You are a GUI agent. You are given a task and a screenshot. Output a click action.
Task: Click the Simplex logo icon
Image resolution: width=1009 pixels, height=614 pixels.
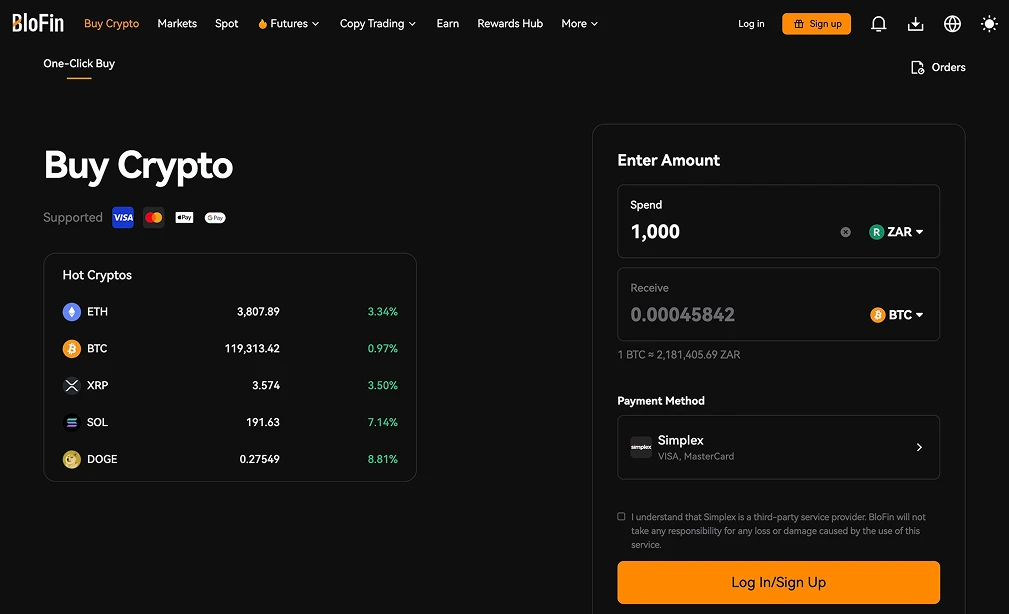click(641, 447)
